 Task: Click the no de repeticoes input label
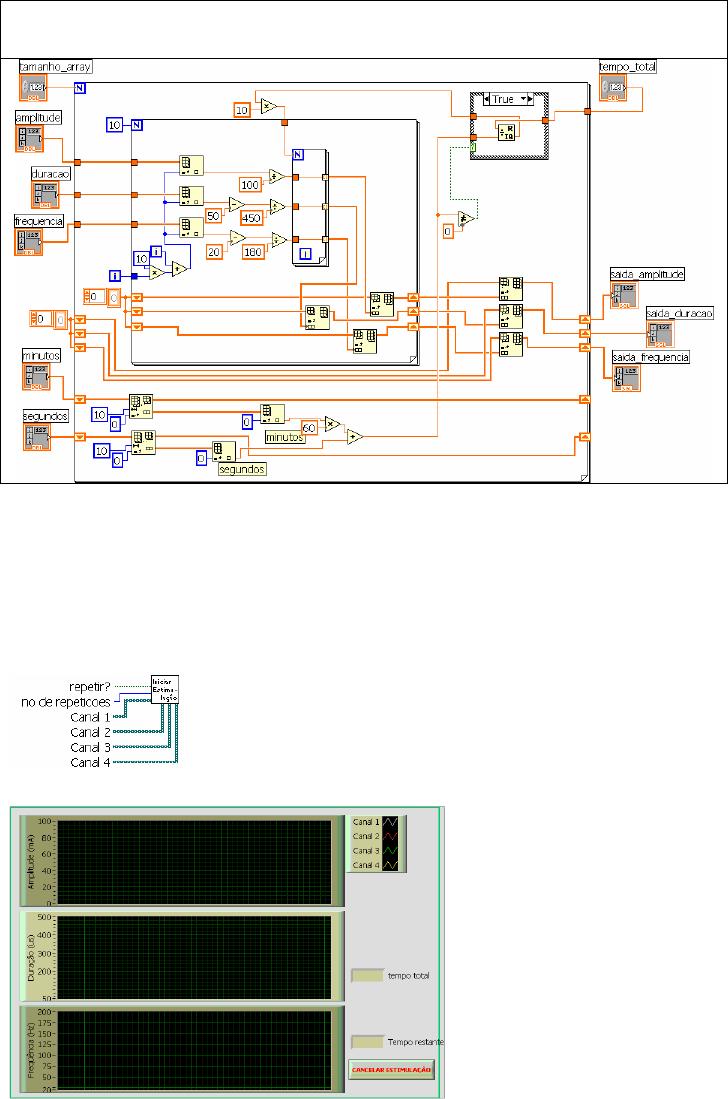tap(66, 702)
